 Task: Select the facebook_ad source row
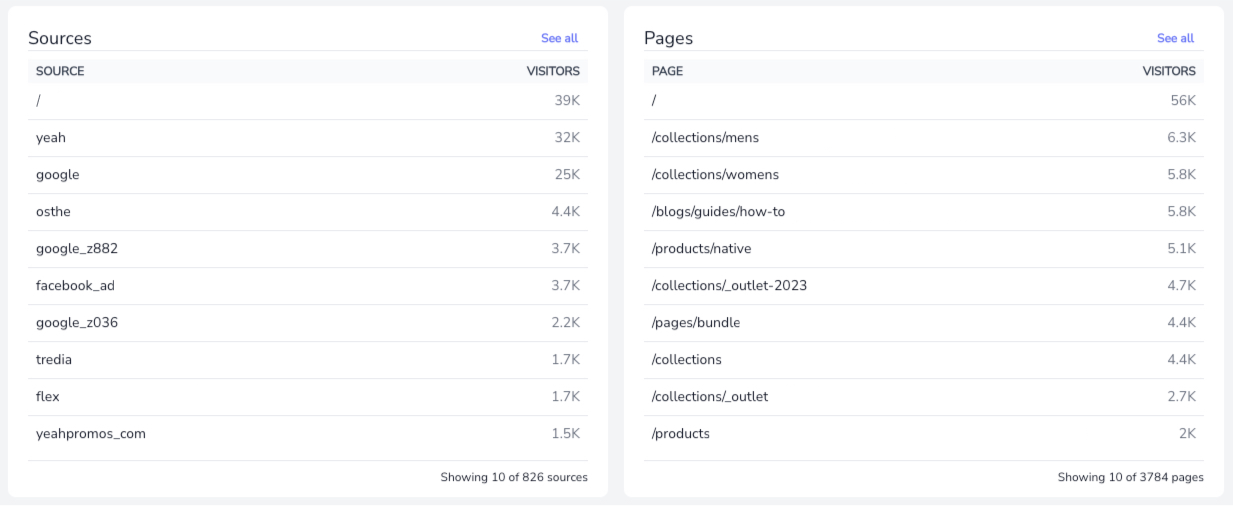pyautogui.click(x=308, y=286)
